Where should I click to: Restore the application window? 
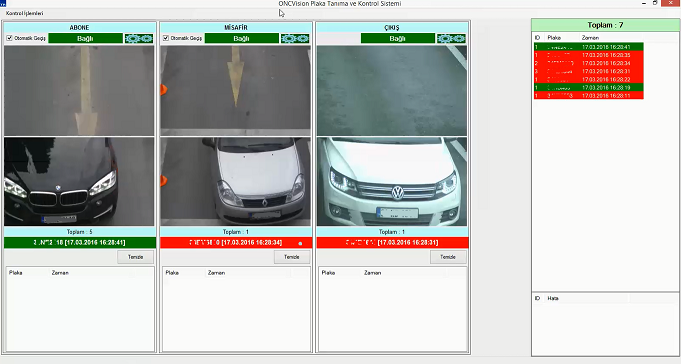click(655, 3)
